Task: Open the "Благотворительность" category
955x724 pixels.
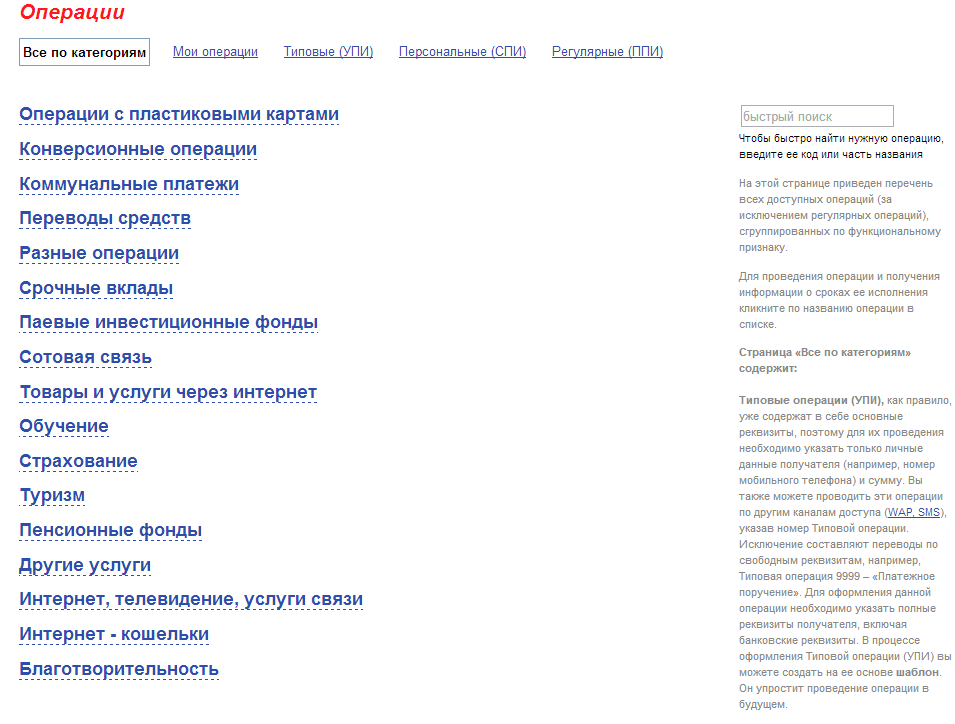Action: coord(119,670)
